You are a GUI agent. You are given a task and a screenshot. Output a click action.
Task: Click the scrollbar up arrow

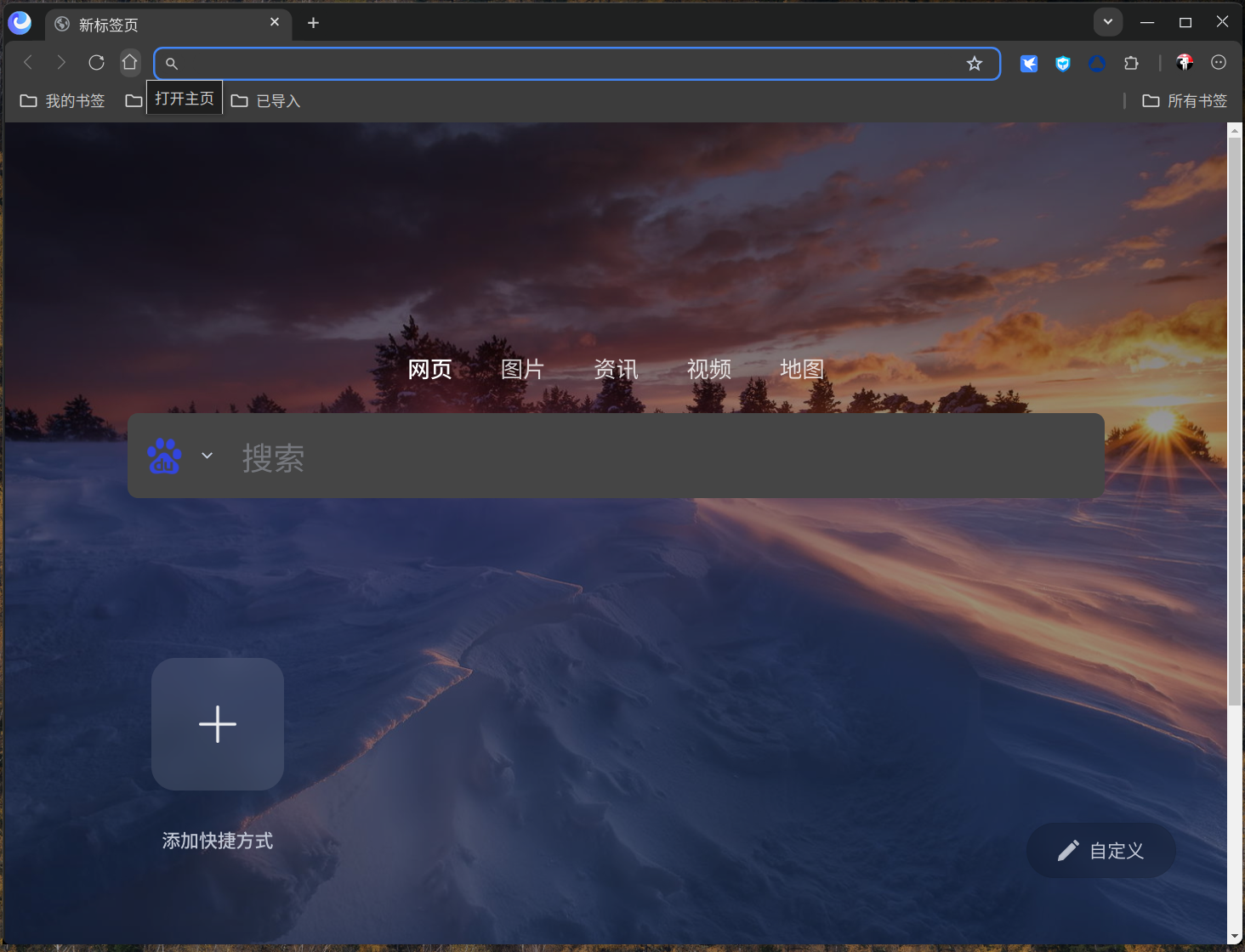coord(1235,130)
